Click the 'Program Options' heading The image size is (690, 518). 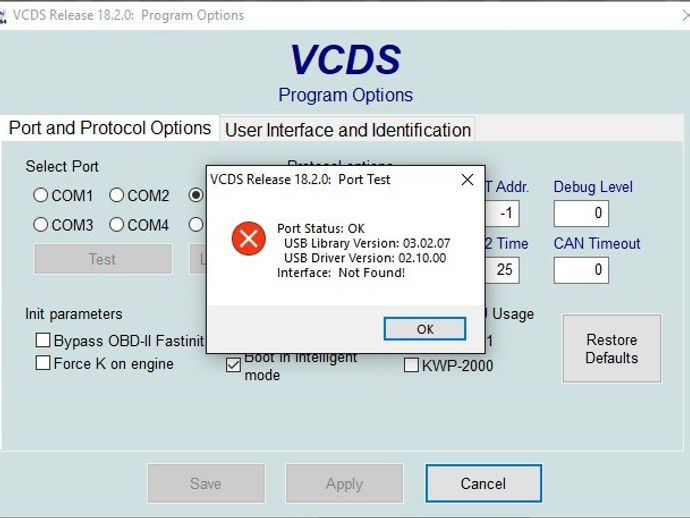click(345, 95)
